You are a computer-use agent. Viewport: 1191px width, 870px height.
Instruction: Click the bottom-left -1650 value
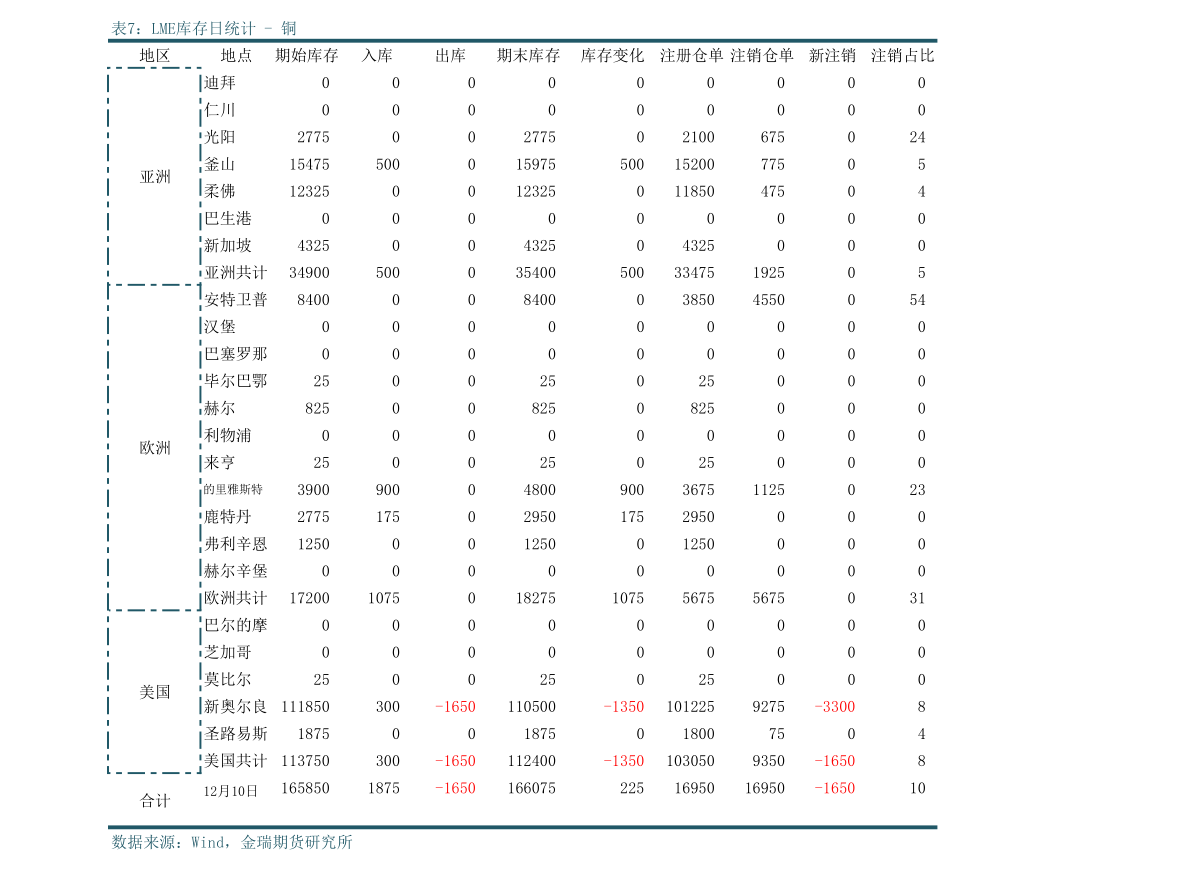455,788
